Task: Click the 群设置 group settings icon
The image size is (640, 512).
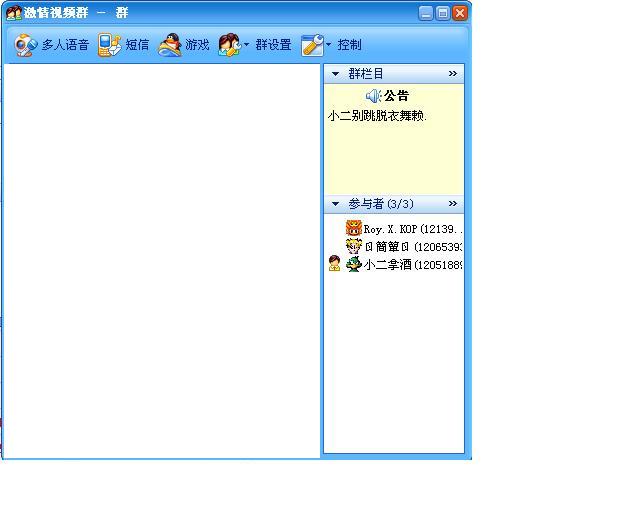Action: click(229, 45)
